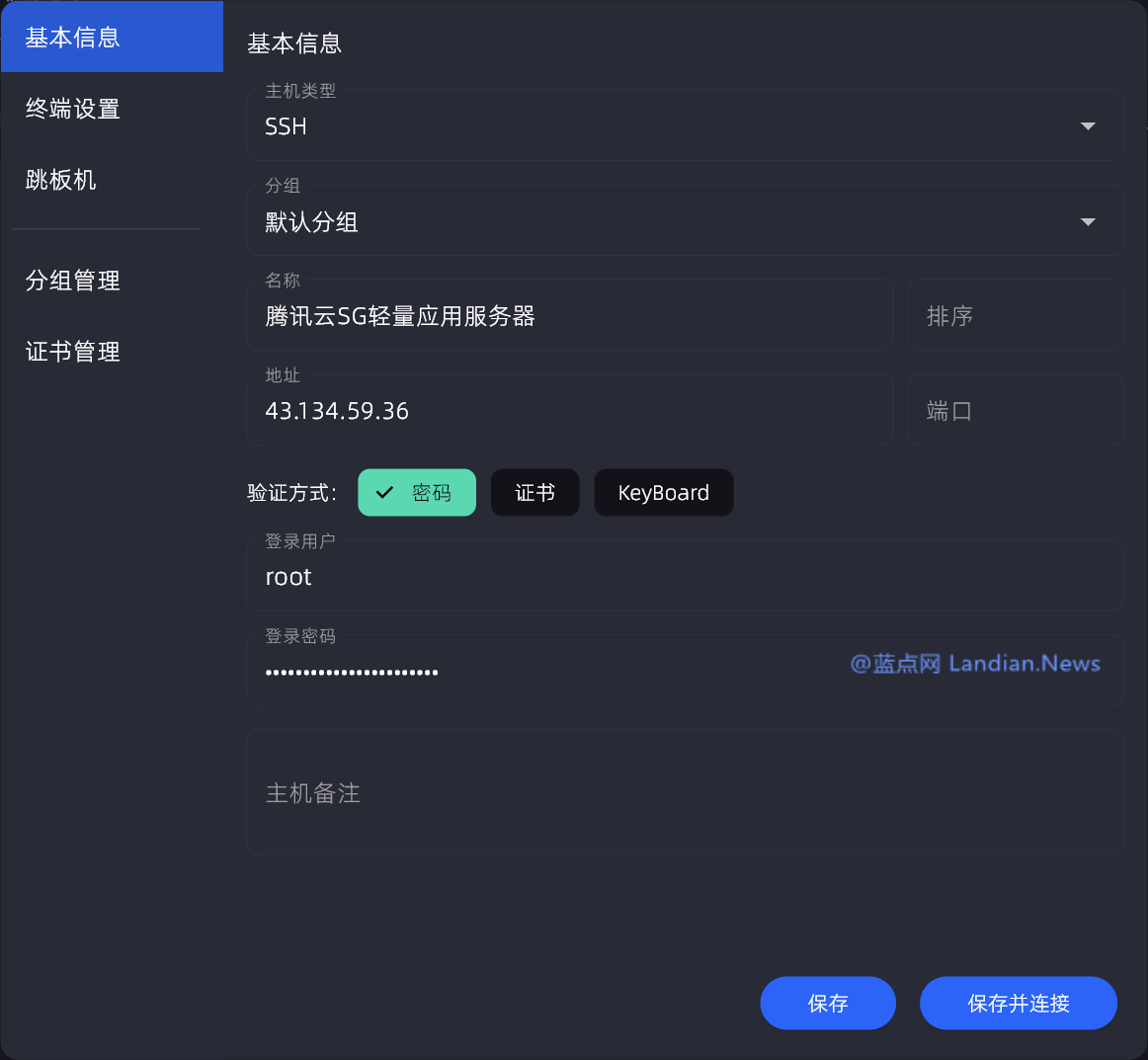Click 保存并连接 button

[x=1018, y=1004]
